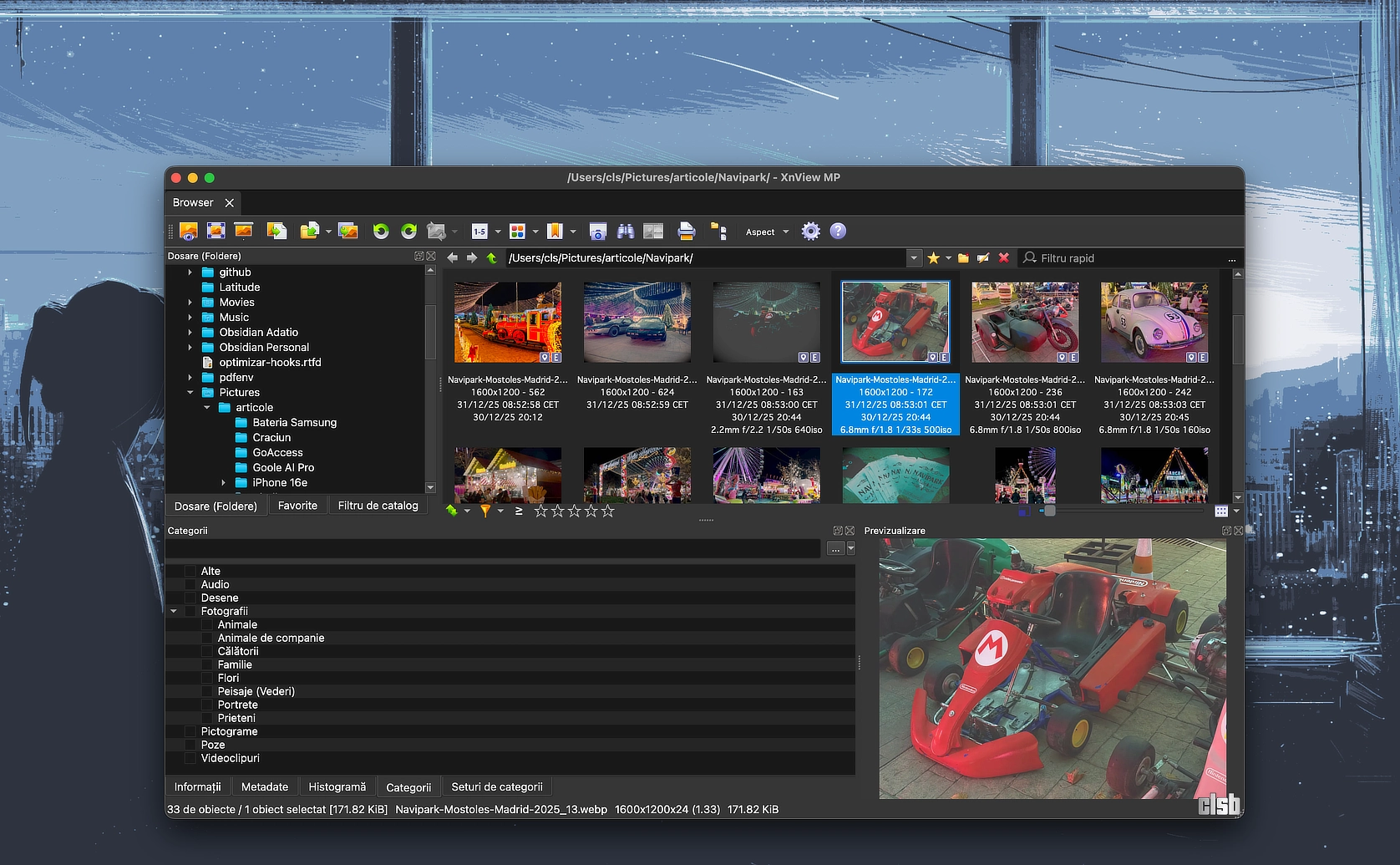Open the Filtru de catalog tab
The image size is (1400, 865).
pos(378,506)
